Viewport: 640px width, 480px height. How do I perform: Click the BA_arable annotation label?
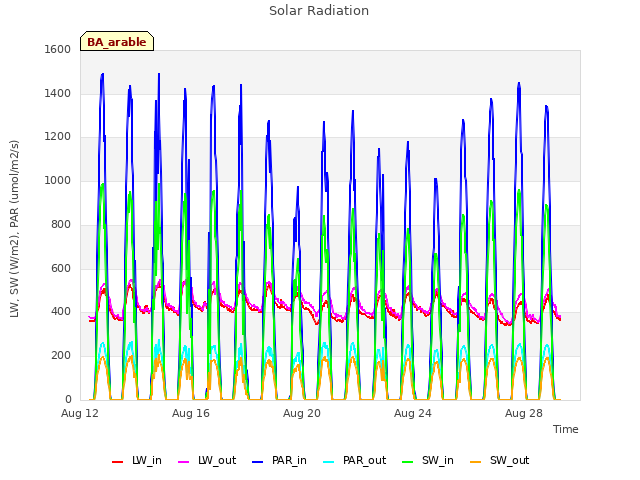tap(117, 41)
